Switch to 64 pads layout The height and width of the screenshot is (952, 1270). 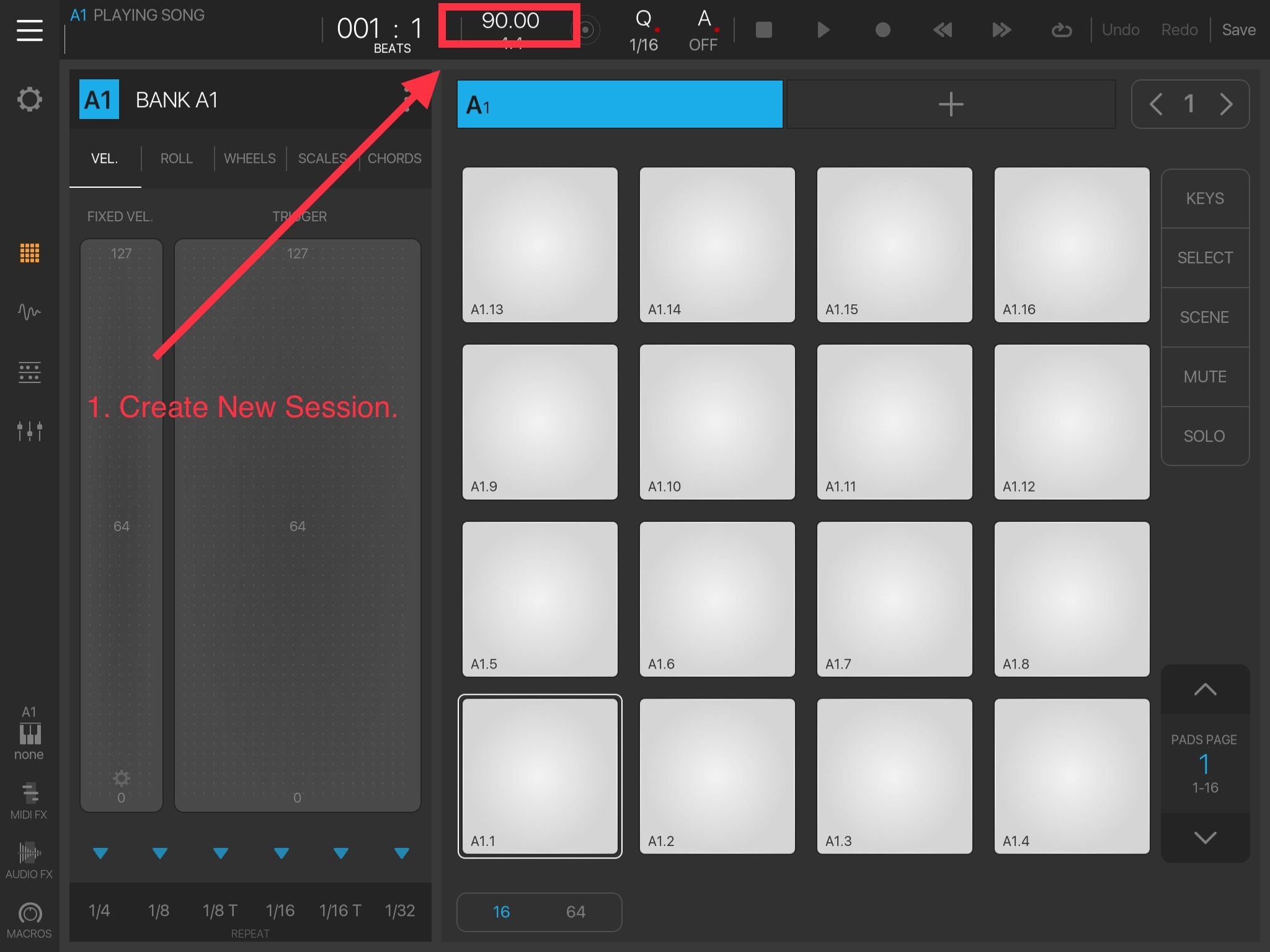point(575,912)
